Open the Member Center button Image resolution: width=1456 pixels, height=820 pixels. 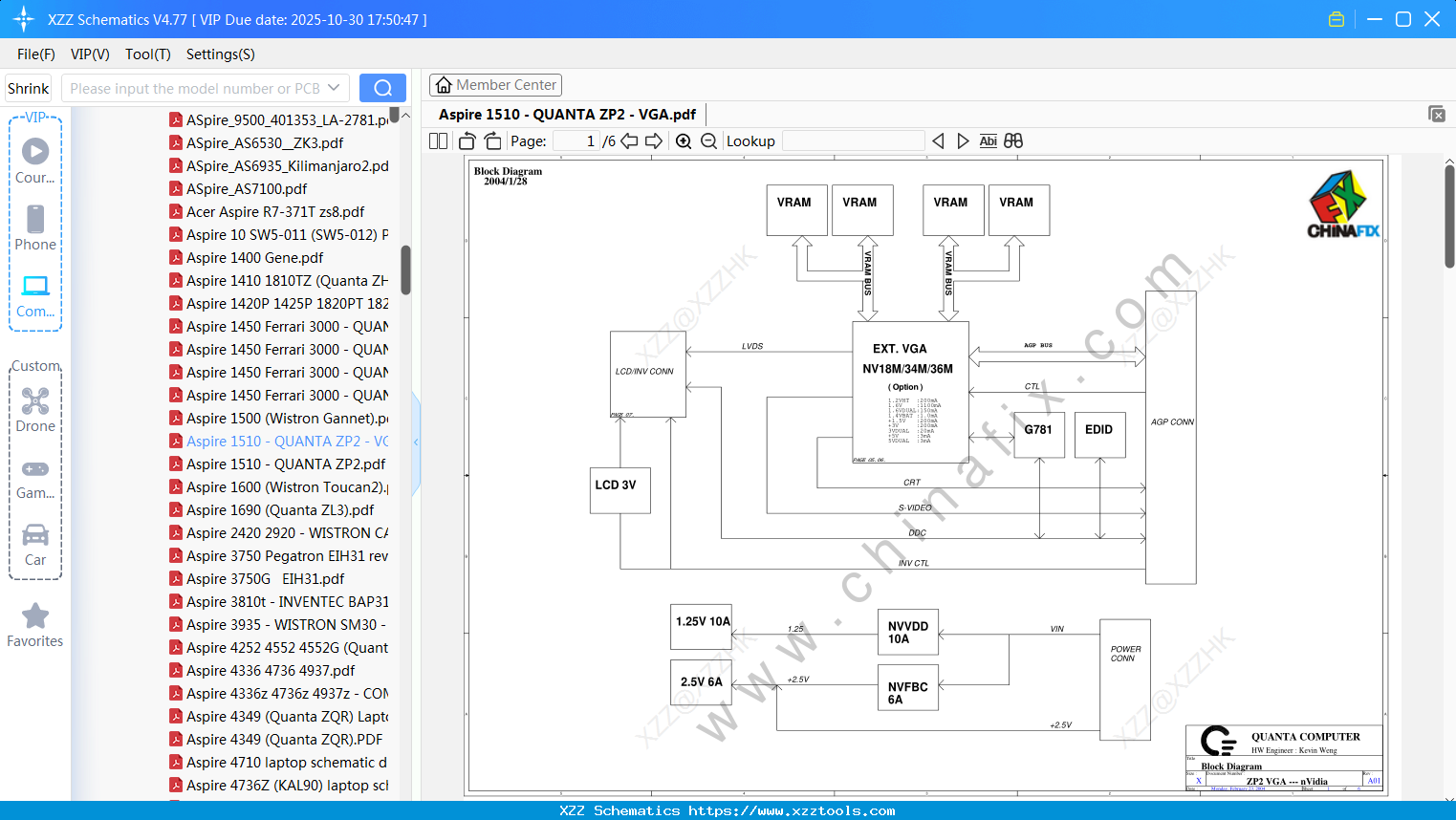click(495, 85)
